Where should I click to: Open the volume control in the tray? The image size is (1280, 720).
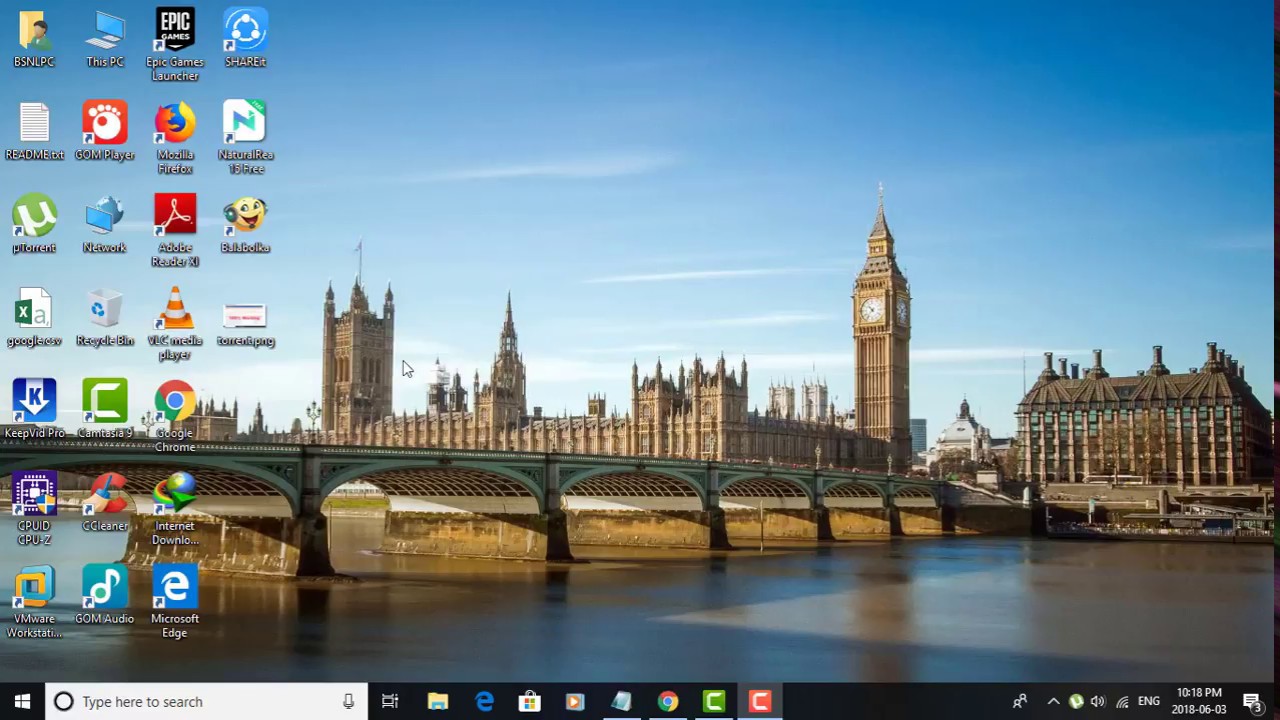1098,702
